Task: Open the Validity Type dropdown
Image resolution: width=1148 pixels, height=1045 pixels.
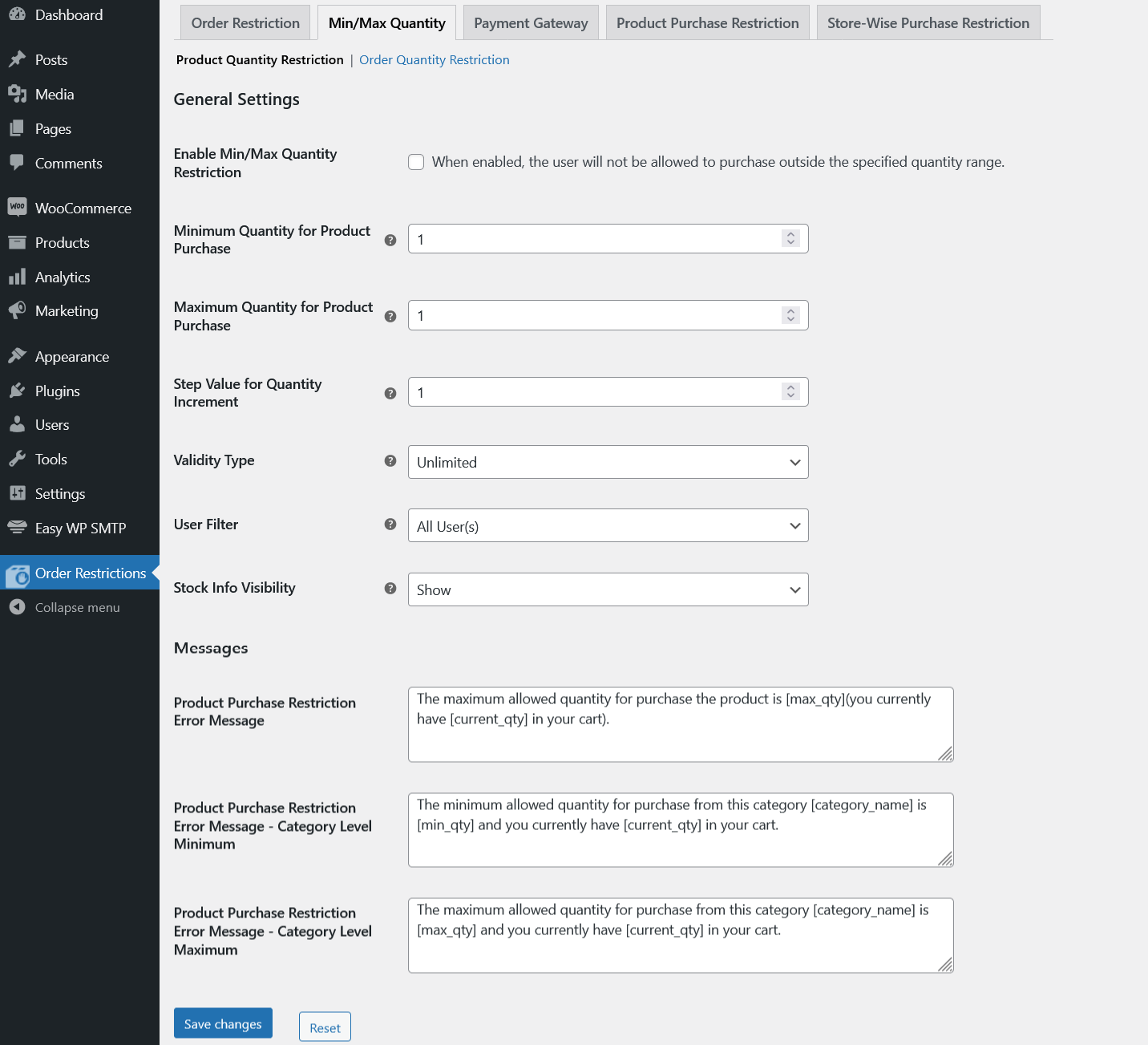Action: (x=608, y=462)
